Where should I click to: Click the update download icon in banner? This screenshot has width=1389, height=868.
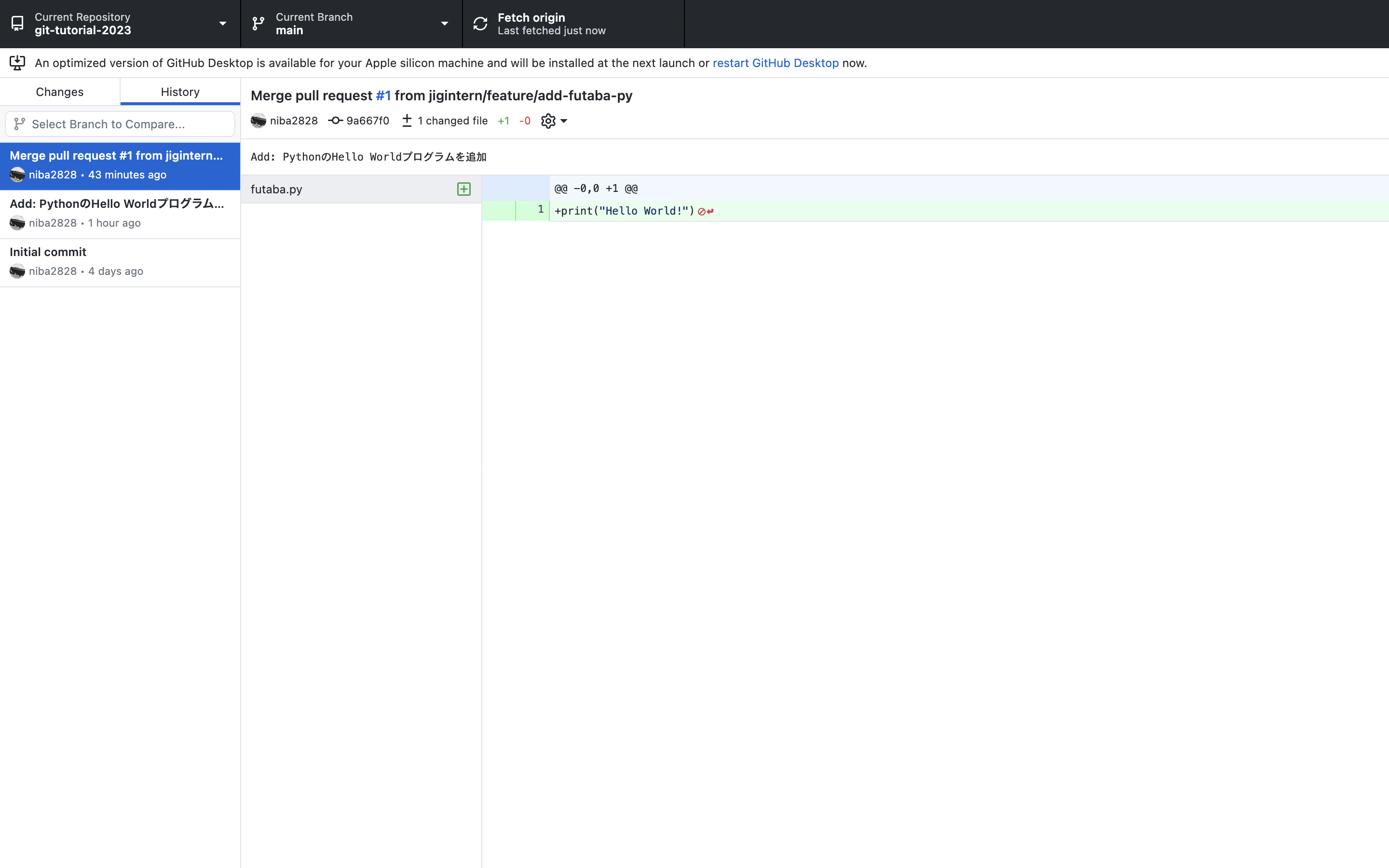[x=17, y=63]
